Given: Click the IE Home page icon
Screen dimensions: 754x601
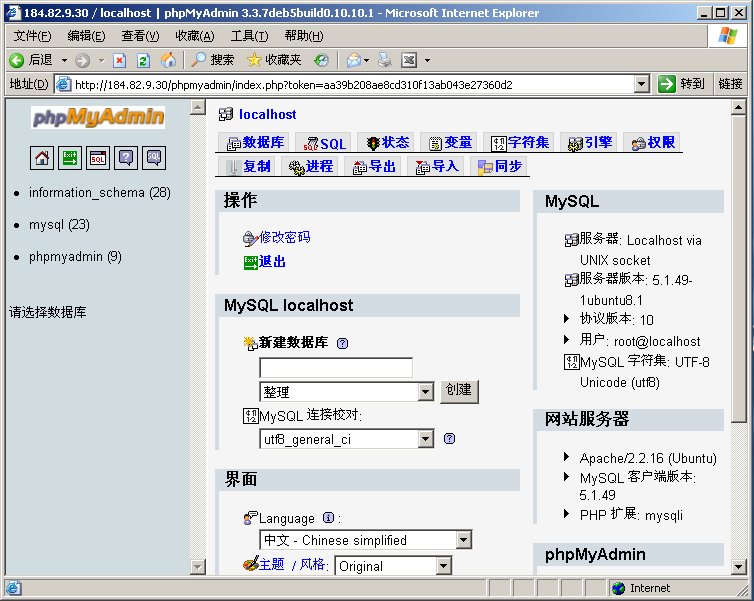Looking at the screenshot, I should pos(168,60).
